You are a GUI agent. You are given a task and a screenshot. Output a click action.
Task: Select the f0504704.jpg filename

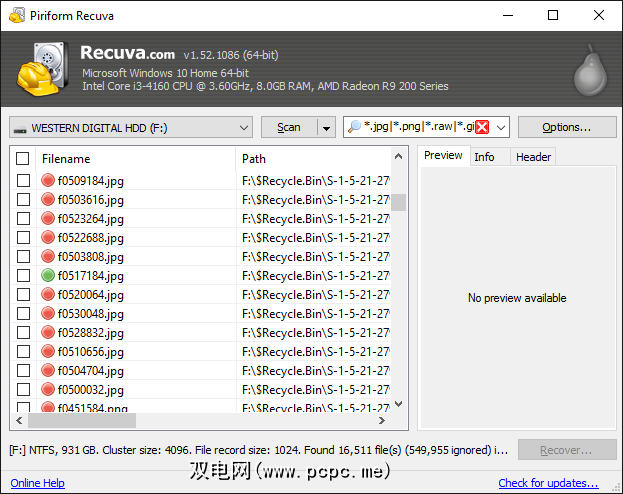[91, 371]
